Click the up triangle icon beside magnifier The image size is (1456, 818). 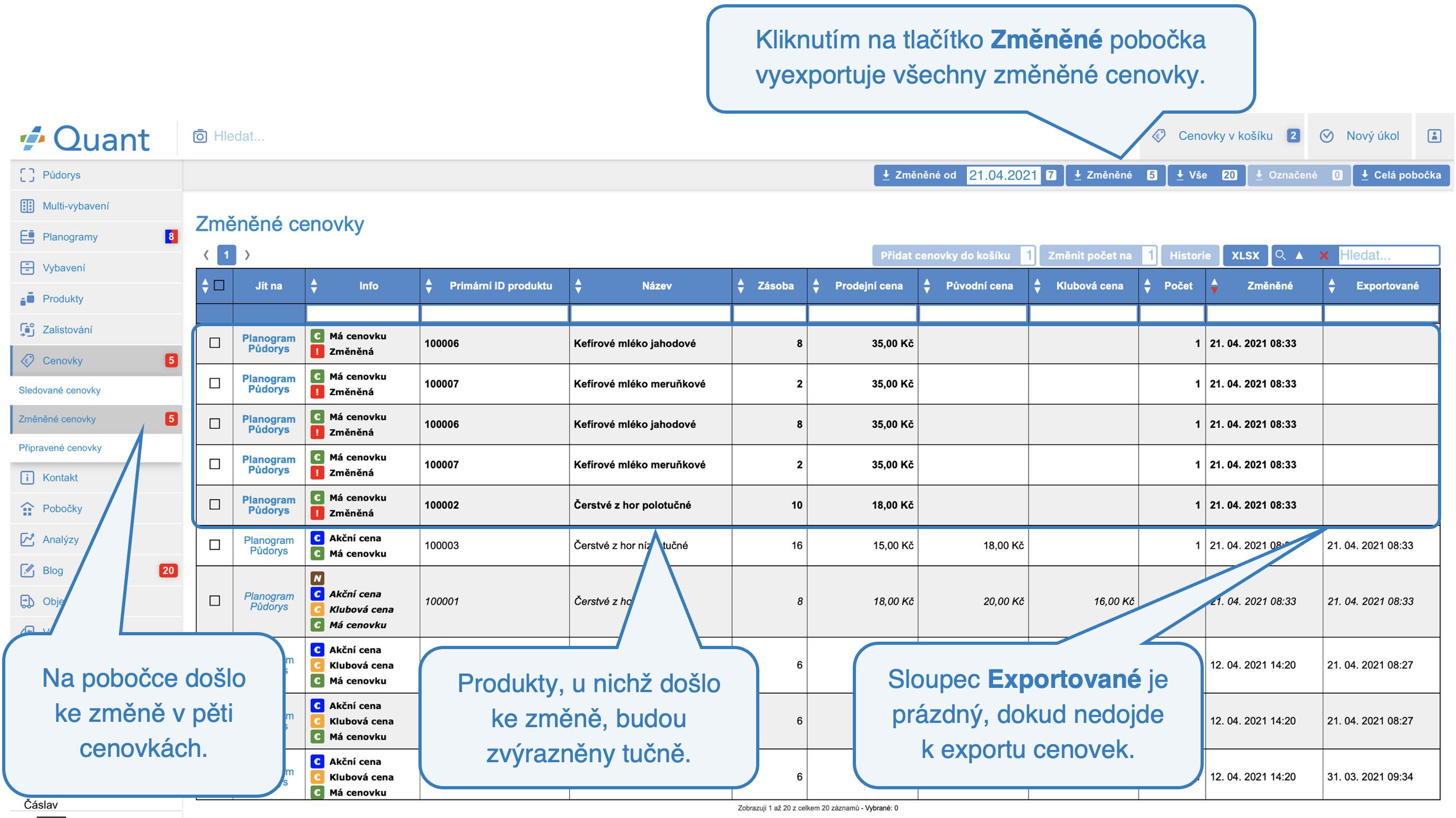(1299, 255)
